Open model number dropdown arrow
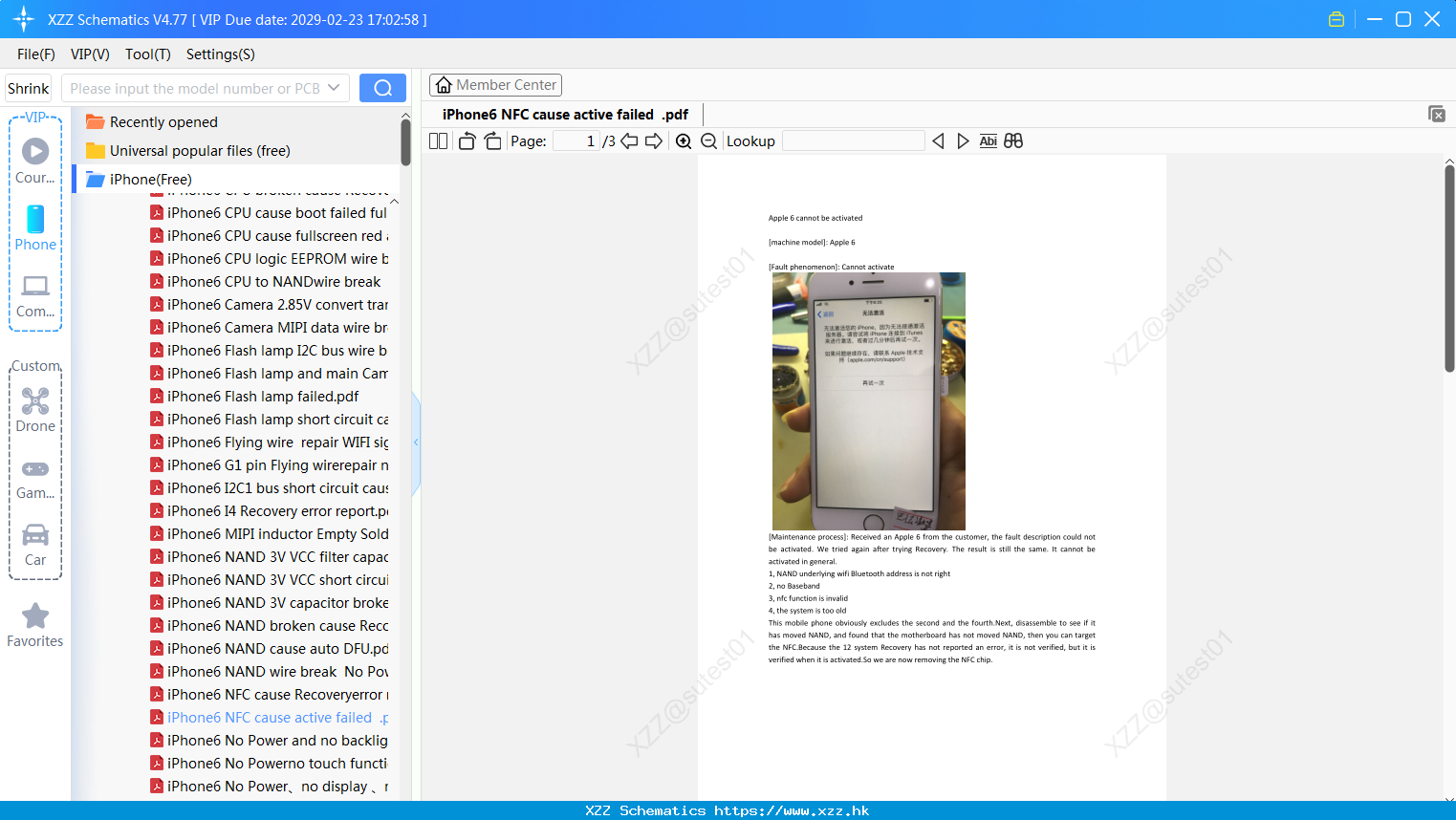 pos(334,88)
